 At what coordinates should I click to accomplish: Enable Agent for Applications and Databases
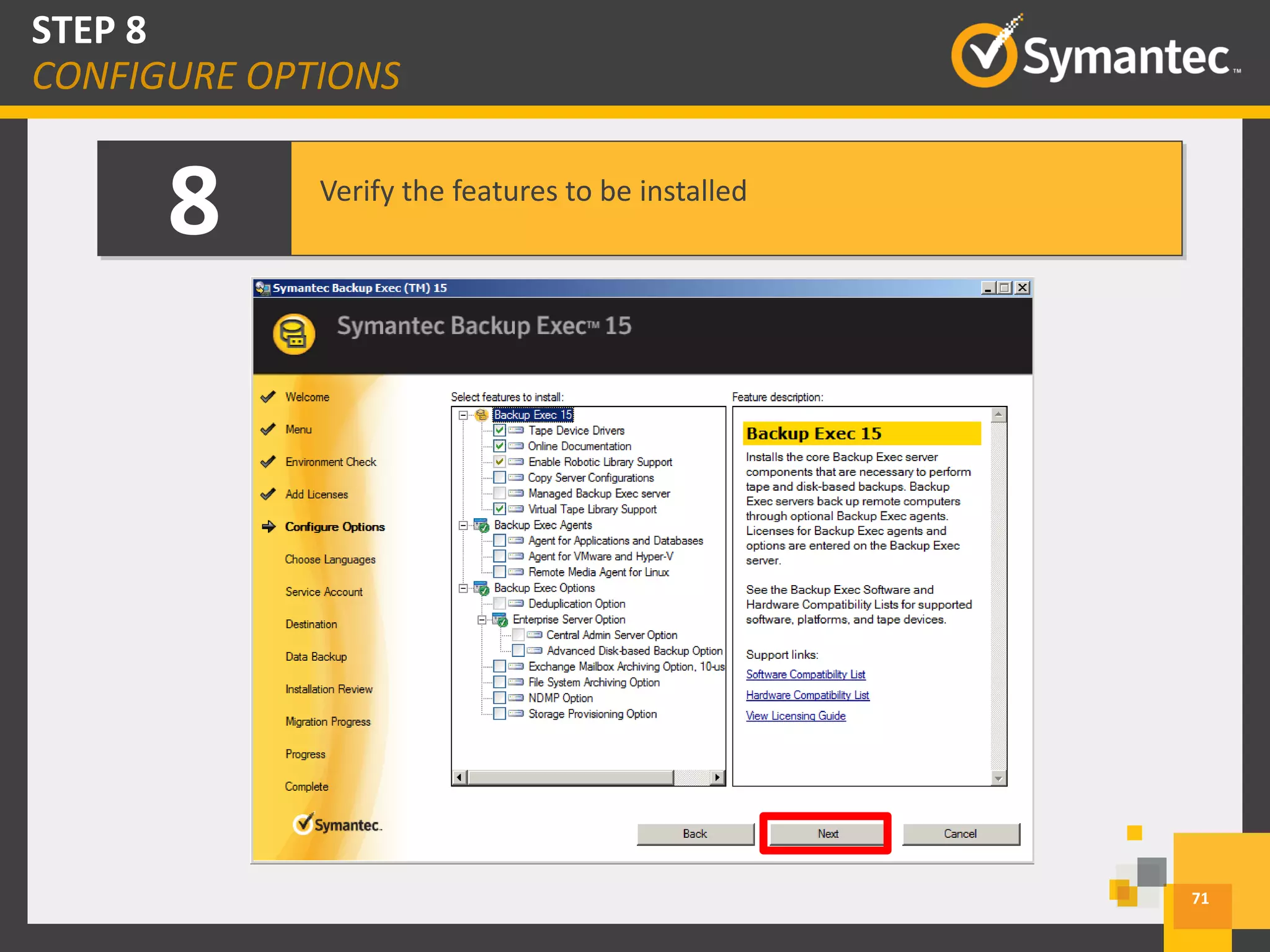click(x=499, y=540)
